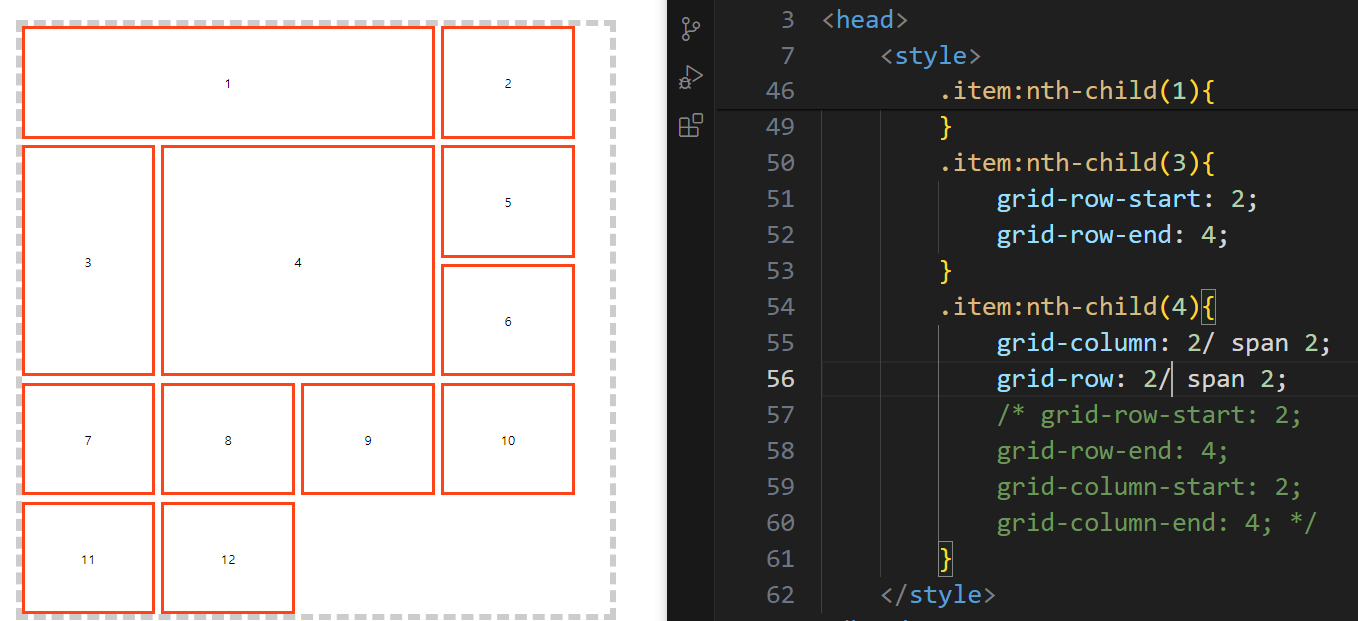Click the .item:nth-child(3) selector
This screenshot has width=1358, height=621.
tap(1077, 163)
